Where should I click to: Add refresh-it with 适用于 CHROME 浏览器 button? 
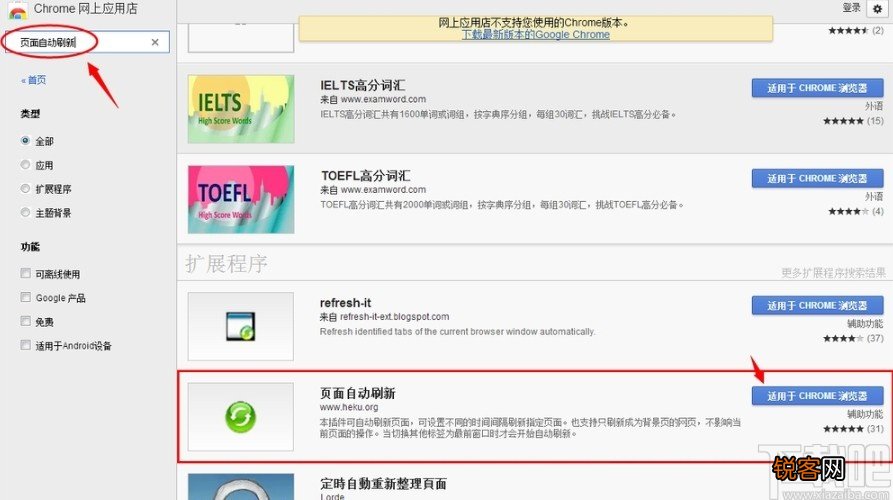(817, 306)
